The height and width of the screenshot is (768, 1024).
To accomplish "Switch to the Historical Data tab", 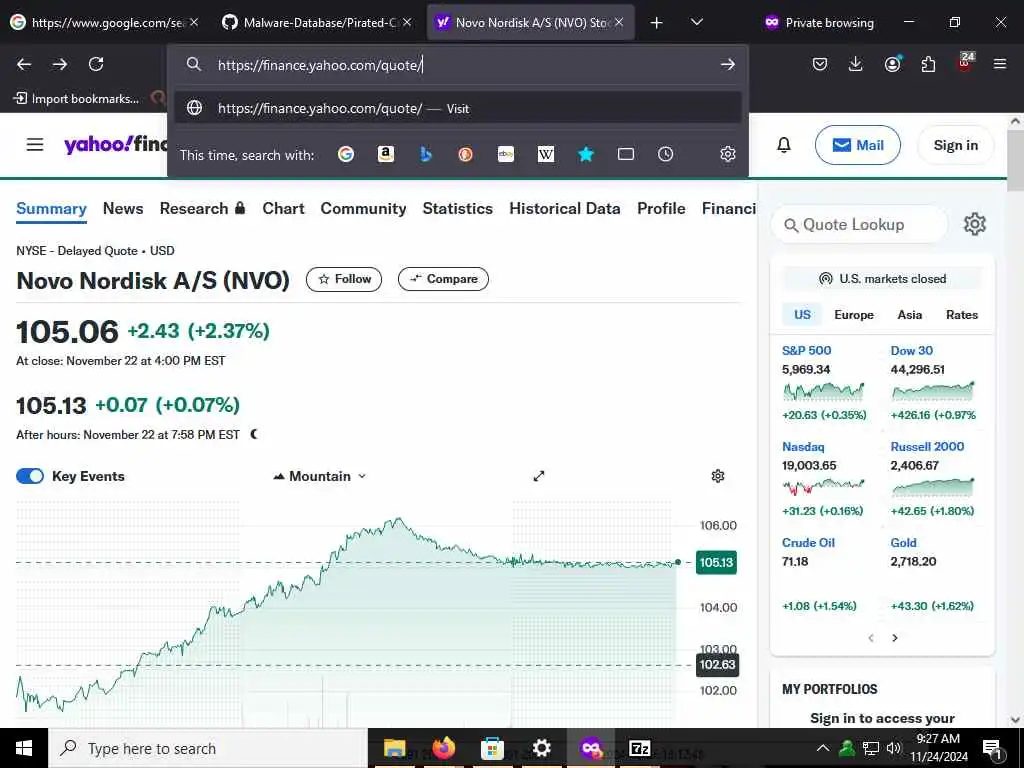I will [565, 208].
